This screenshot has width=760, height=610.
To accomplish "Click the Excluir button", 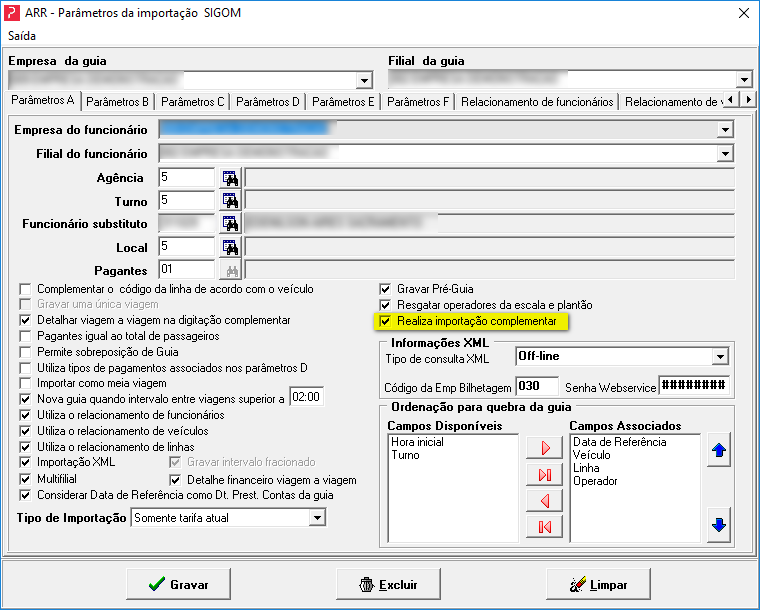I will click(388, 584).
